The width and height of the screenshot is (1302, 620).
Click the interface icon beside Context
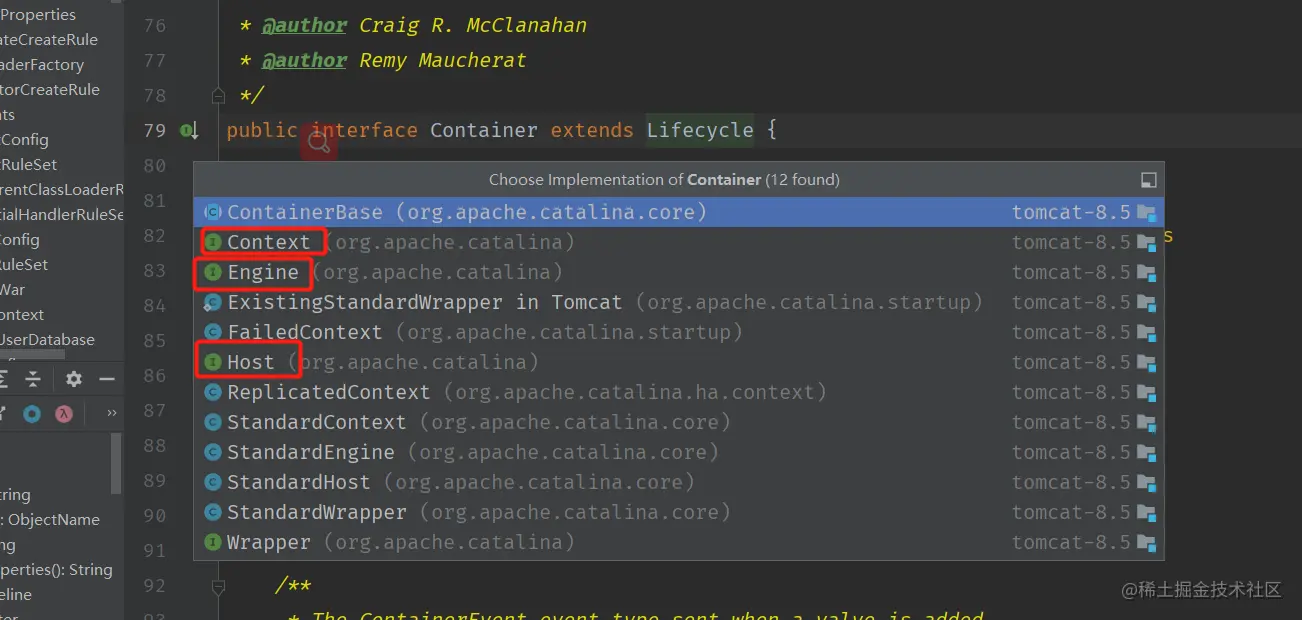[x=212, y=242]
